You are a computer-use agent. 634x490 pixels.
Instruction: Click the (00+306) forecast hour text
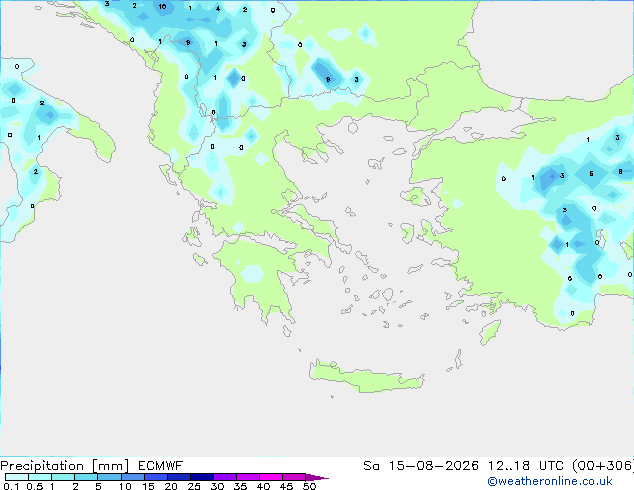point(603,466)
